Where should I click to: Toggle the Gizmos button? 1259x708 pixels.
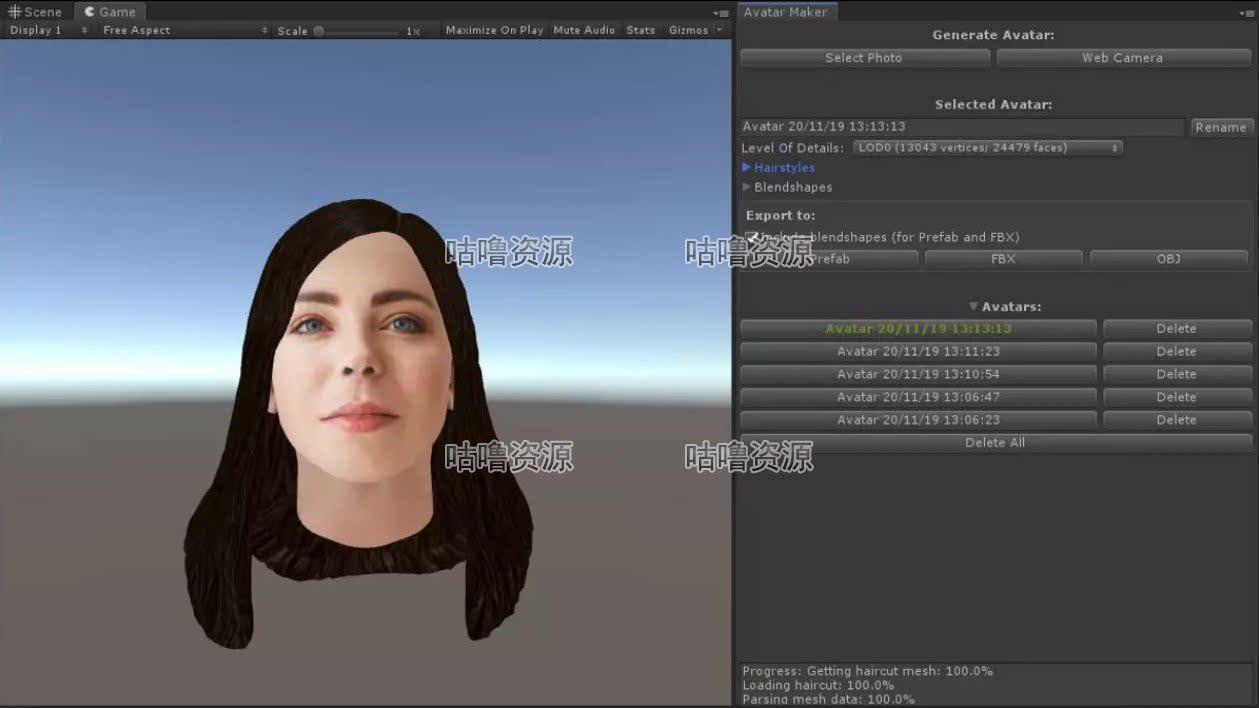688,30
